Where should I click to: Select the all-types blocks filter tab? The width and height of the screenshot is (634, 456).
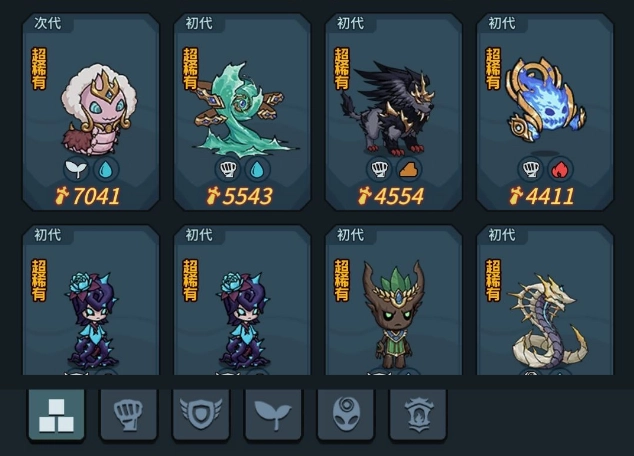pyautogui.click(x=56, y=415)
